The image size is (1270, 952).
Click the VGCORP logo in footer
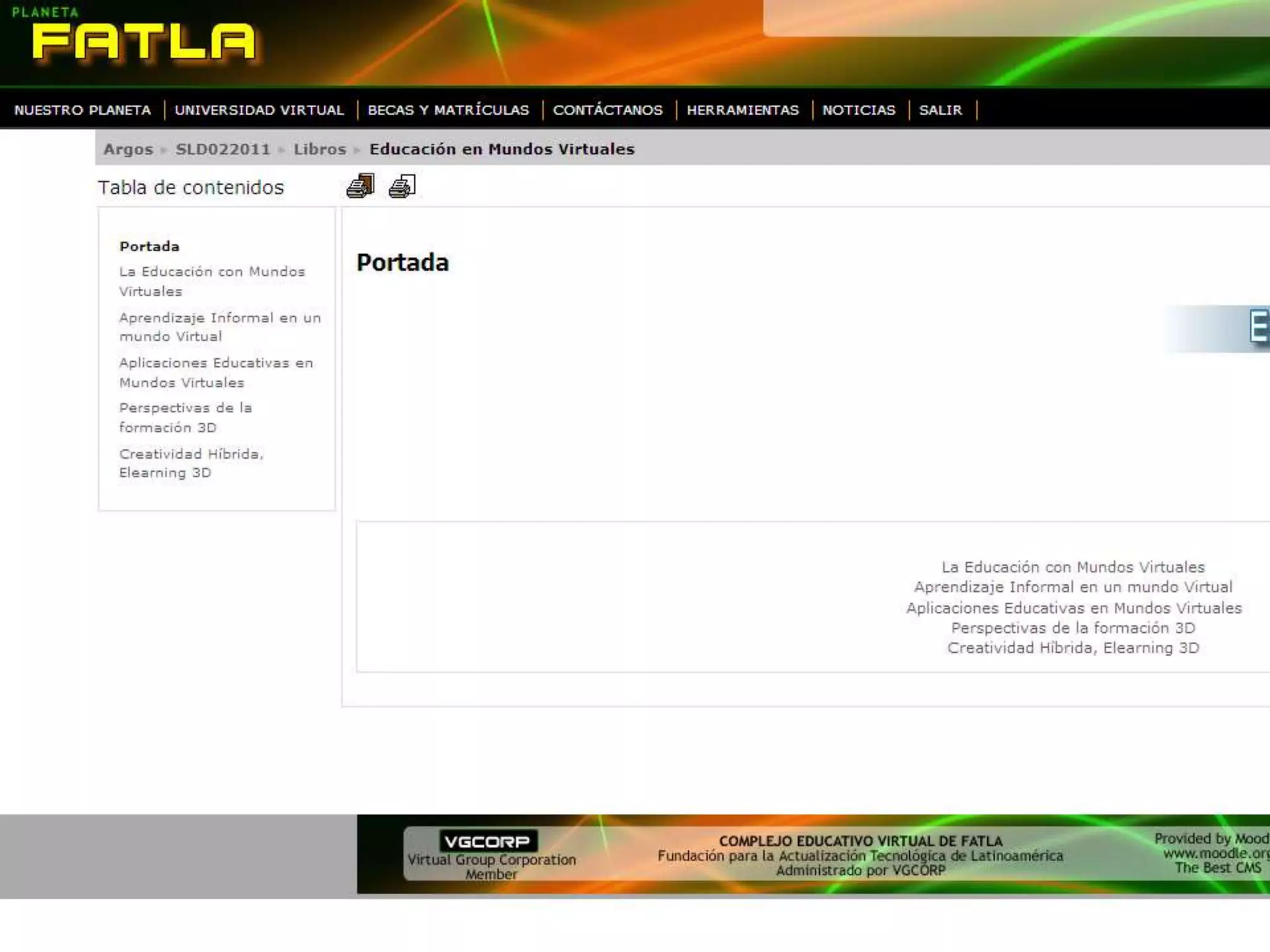[x=489, y=841]
